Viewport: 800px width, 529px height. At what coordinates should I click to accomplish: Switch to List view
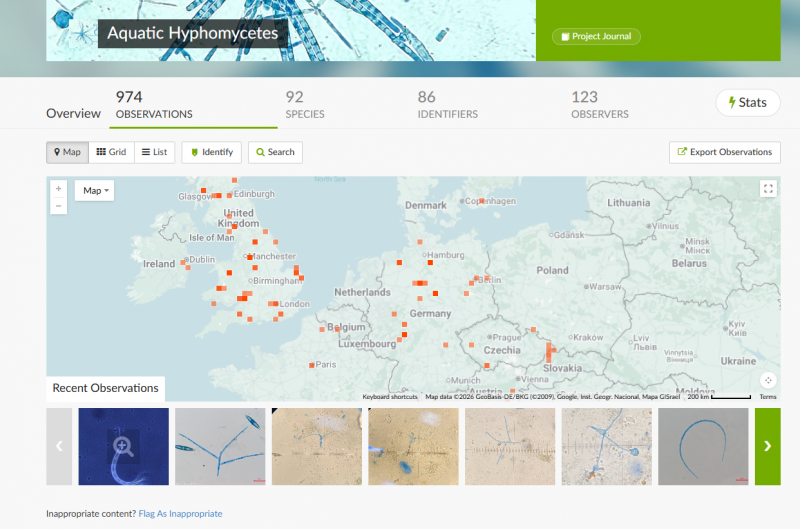click(x=155, y=152)
